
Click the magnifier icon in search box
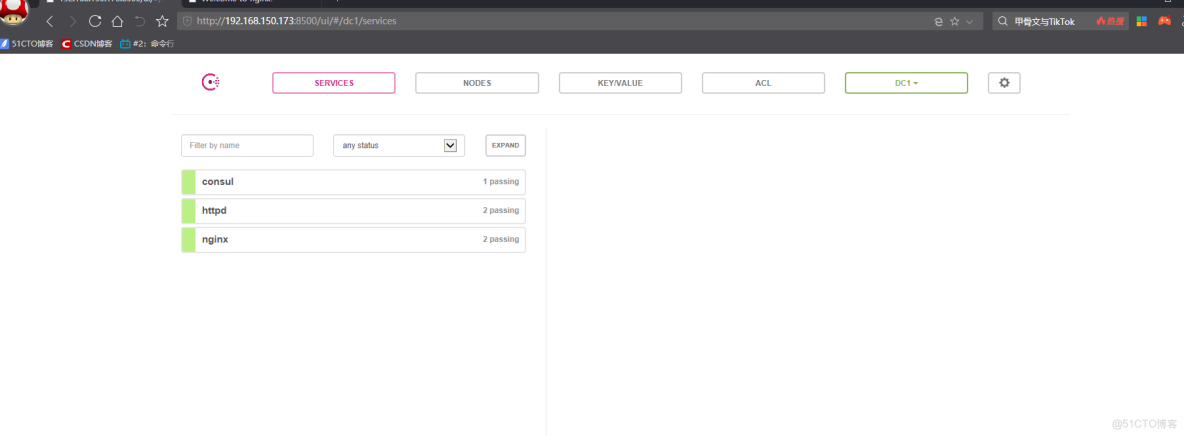[1003, 21]
